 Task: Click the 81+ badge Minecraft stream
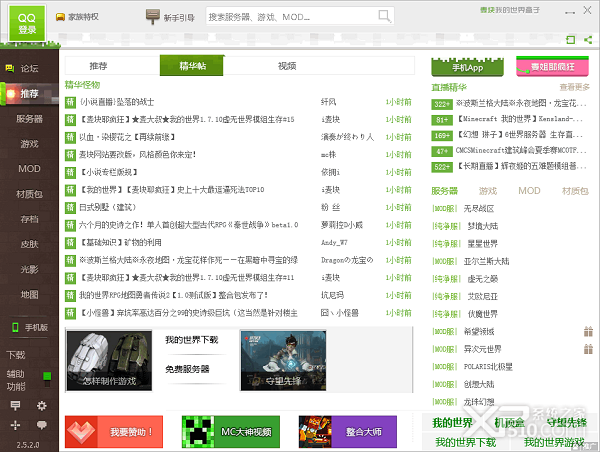(442, 120)
